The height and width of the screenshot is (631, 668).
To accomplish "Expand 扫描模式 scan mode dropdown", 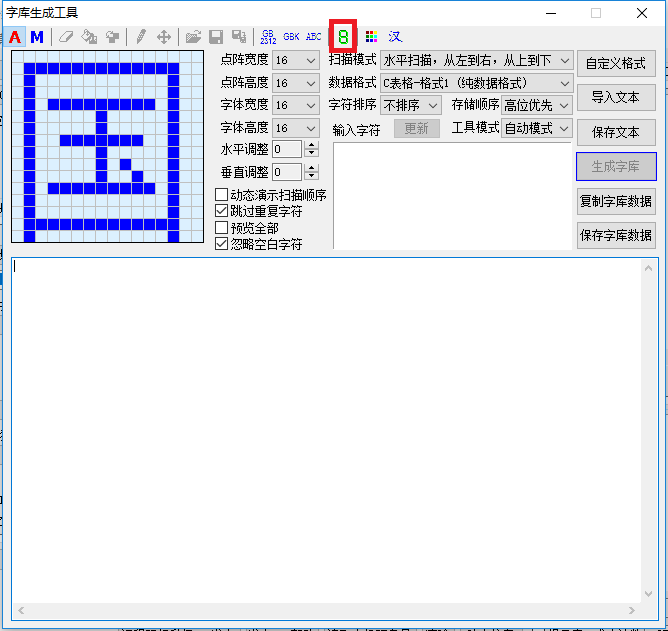I will [476, 61].
